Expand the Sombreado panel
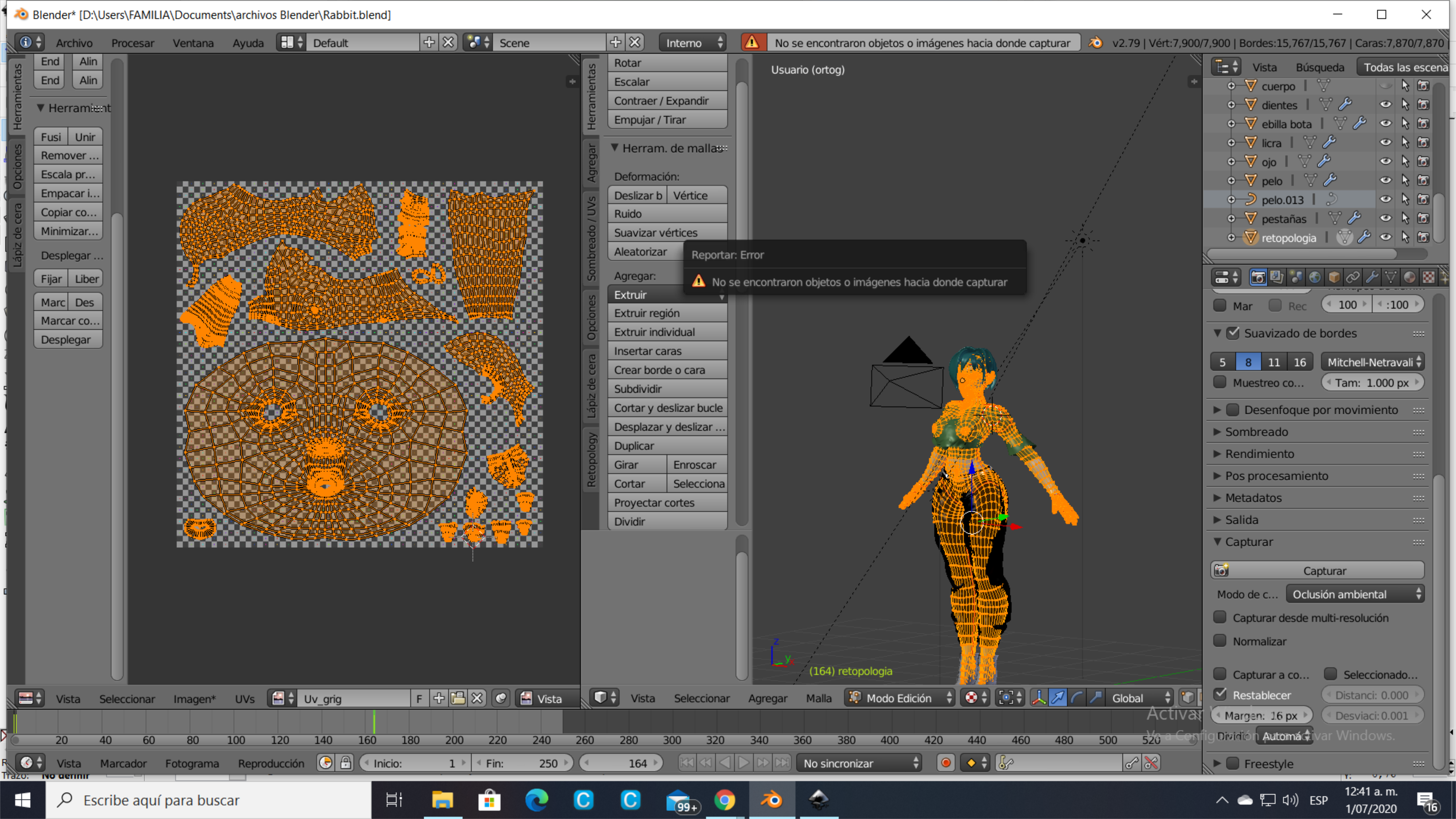Viewport: 1456px width, 819px height. coord(1256,432)
